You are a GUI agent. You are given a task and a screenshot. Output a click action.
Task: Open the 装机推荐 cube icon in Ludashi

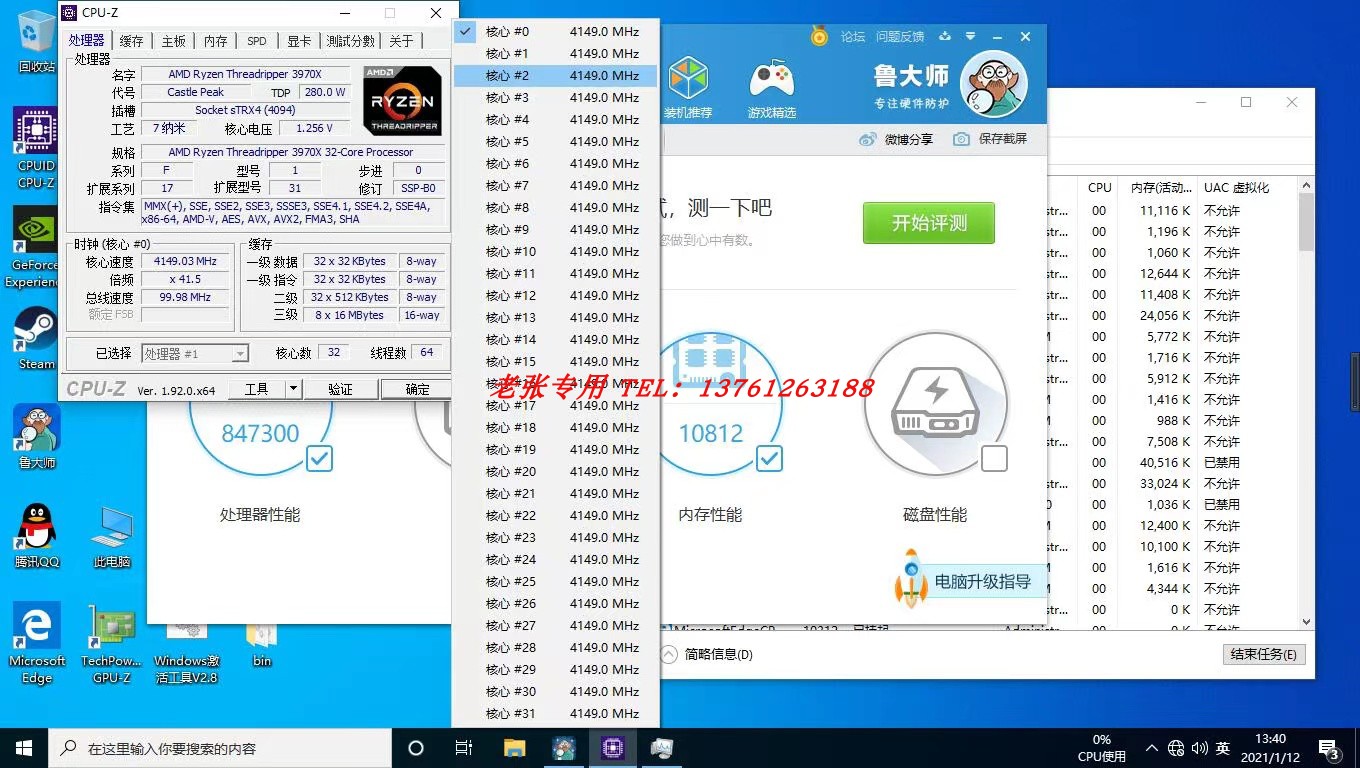[x=688, y=80]
